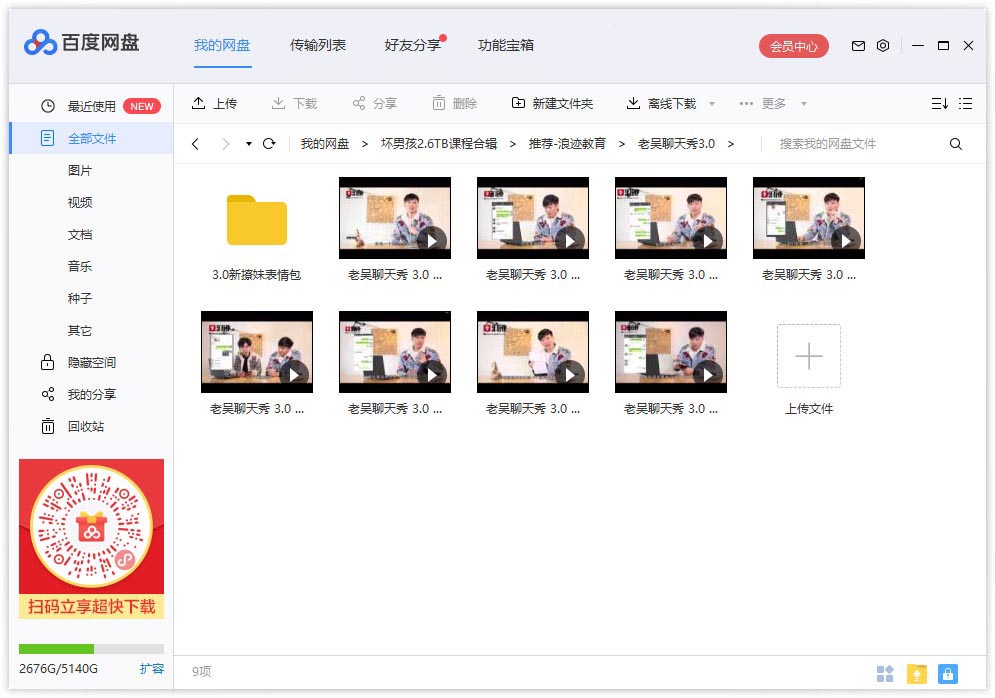
Task: Switch to list view icon
Action: coord(965,103)
